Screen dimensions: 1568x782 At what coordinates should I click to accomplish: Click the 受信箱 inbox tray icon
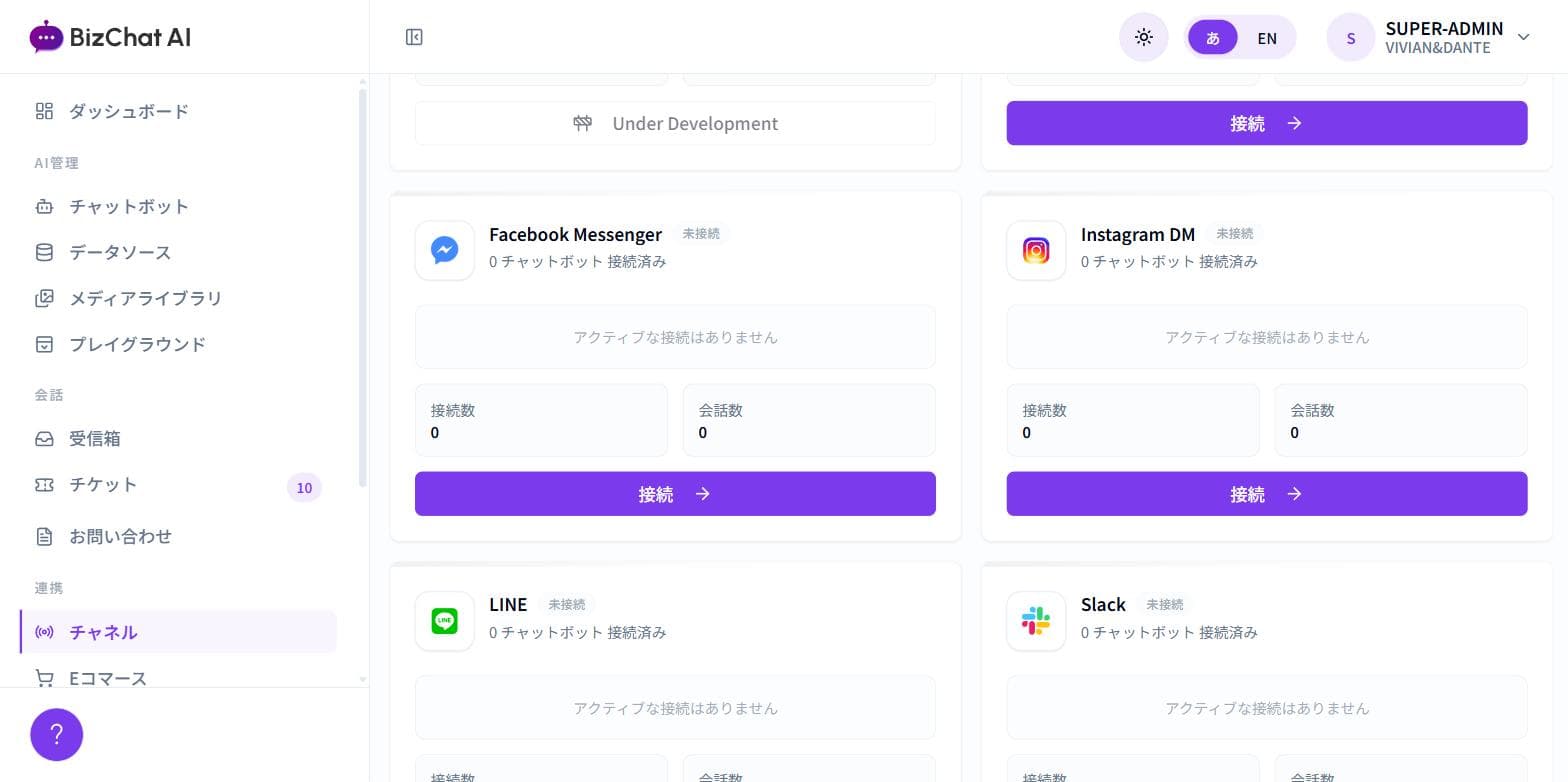pos(44,438)
